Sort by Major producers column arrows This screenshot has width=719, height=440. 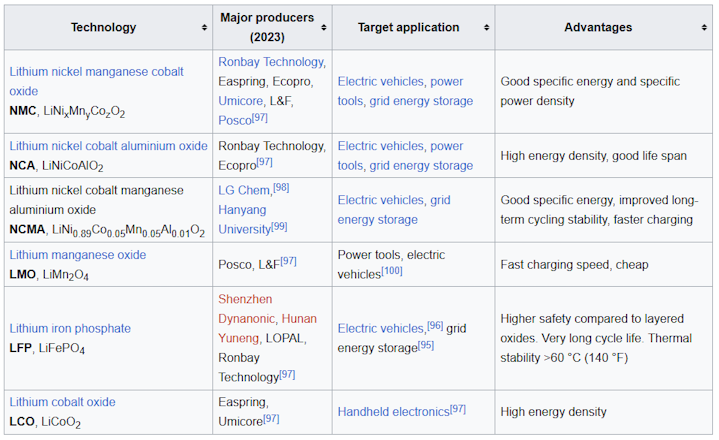coord(322,28)
